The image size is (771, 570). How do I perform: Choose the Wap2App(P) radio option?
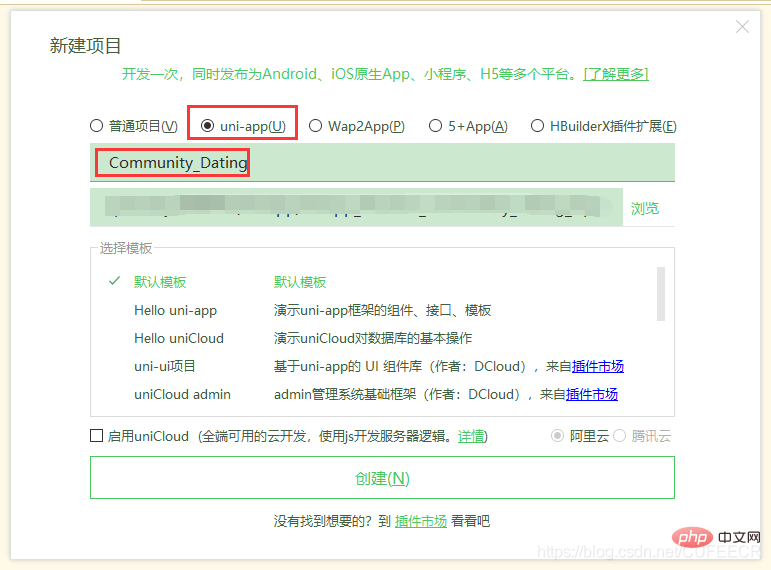(x=315, y=126)
